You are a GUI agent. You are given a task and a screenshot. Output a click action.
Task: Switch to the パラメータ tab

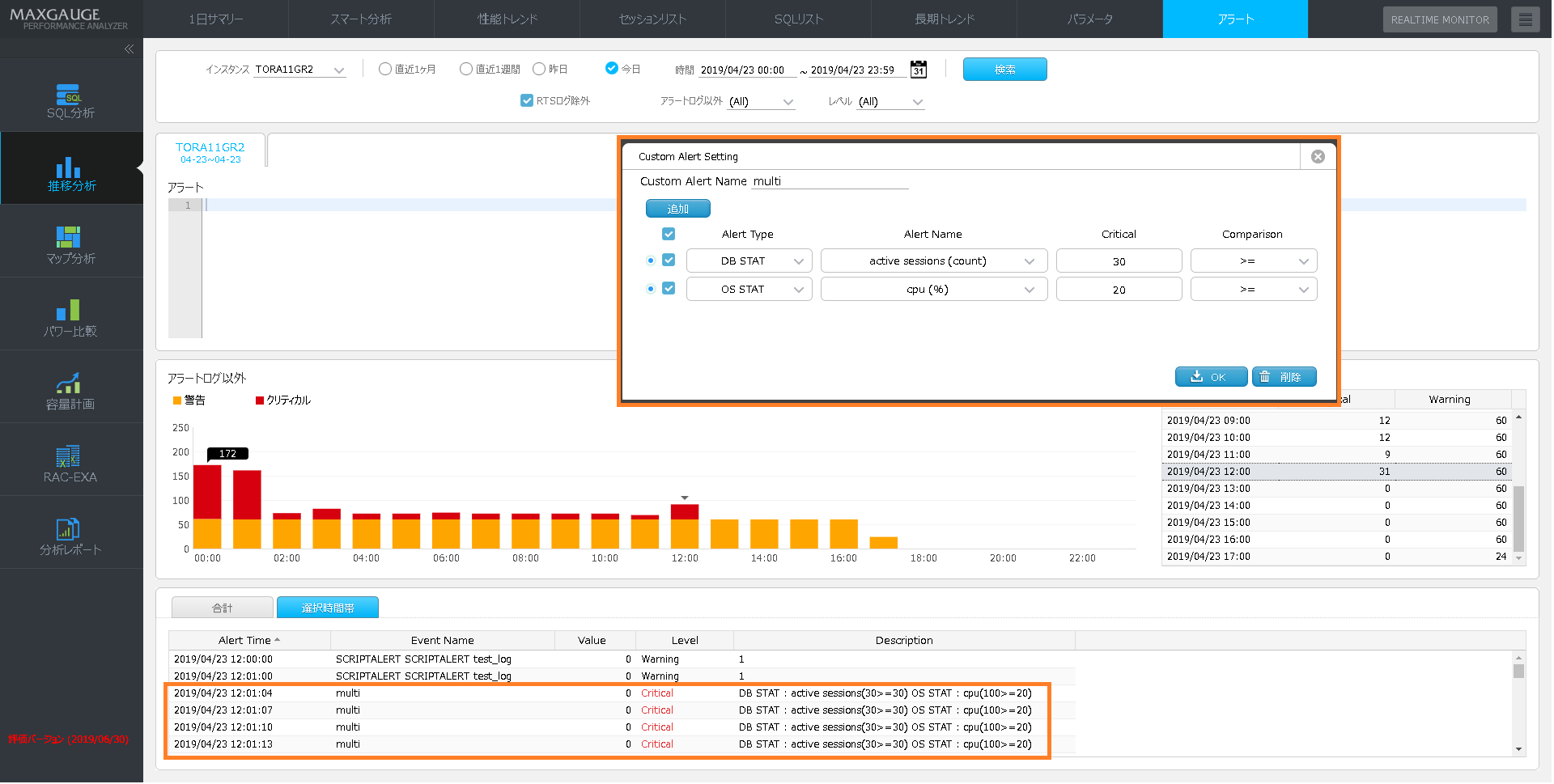1090,19
